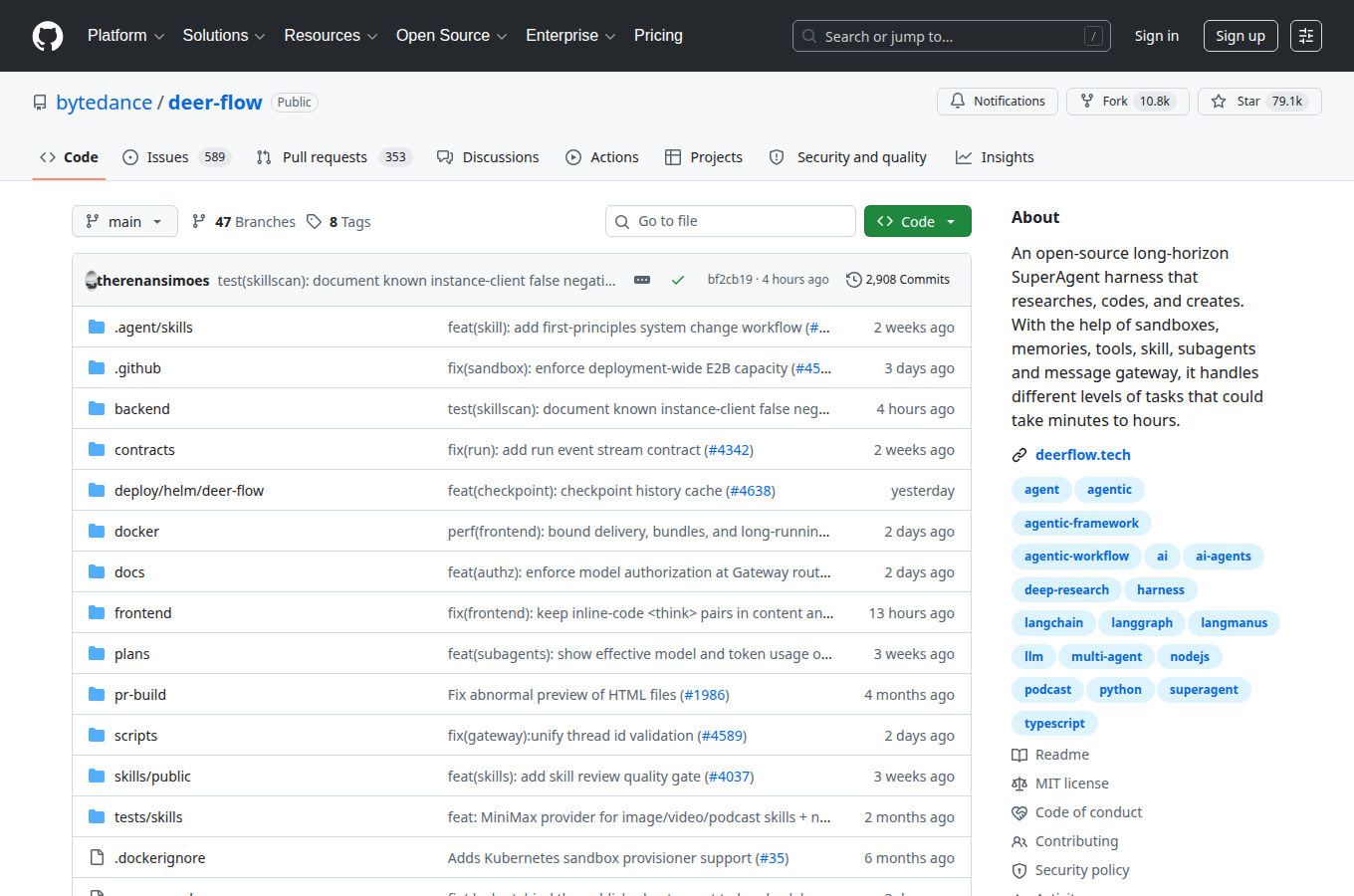The image size is (1354, 896).
Task: Click the fork icon
Action: point(1087,102)
